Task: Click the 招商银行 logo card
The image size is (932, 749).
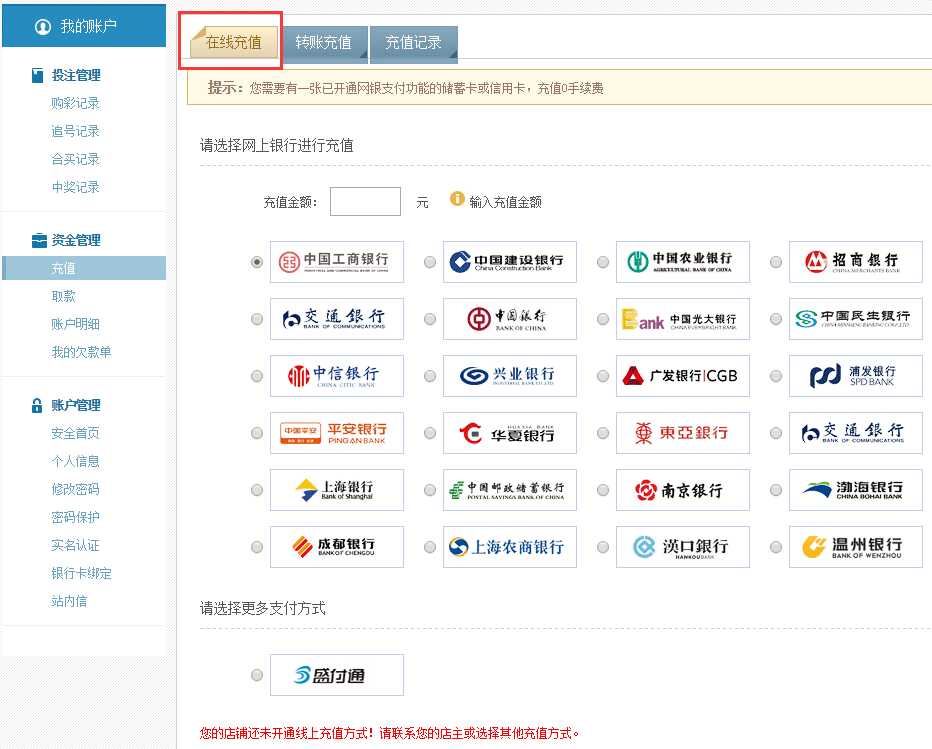Action: coord(855,262)
